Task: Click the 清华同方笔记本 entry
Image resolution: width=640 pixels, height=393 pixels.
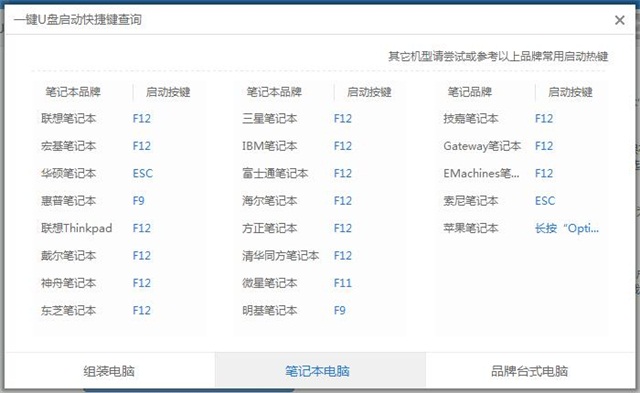Action: [280, 255]
